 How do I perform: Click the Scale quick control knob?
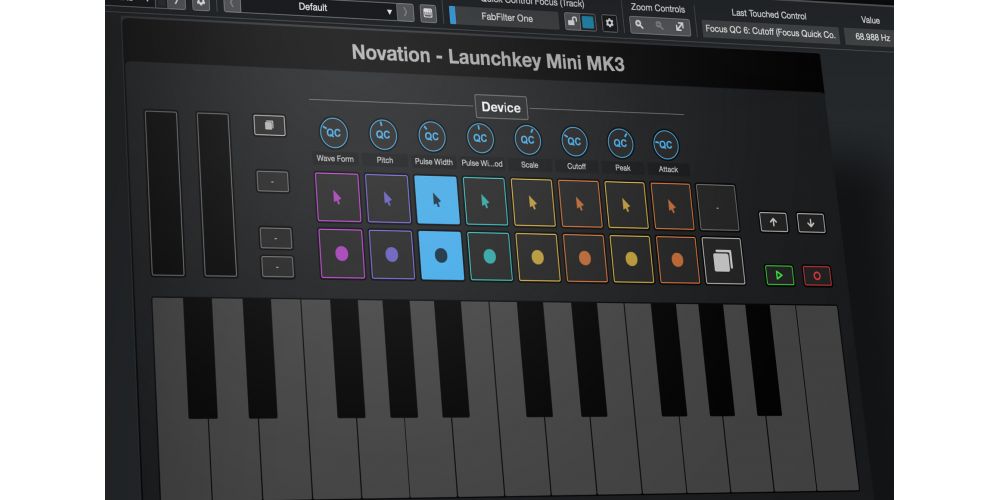click(527, 140)
